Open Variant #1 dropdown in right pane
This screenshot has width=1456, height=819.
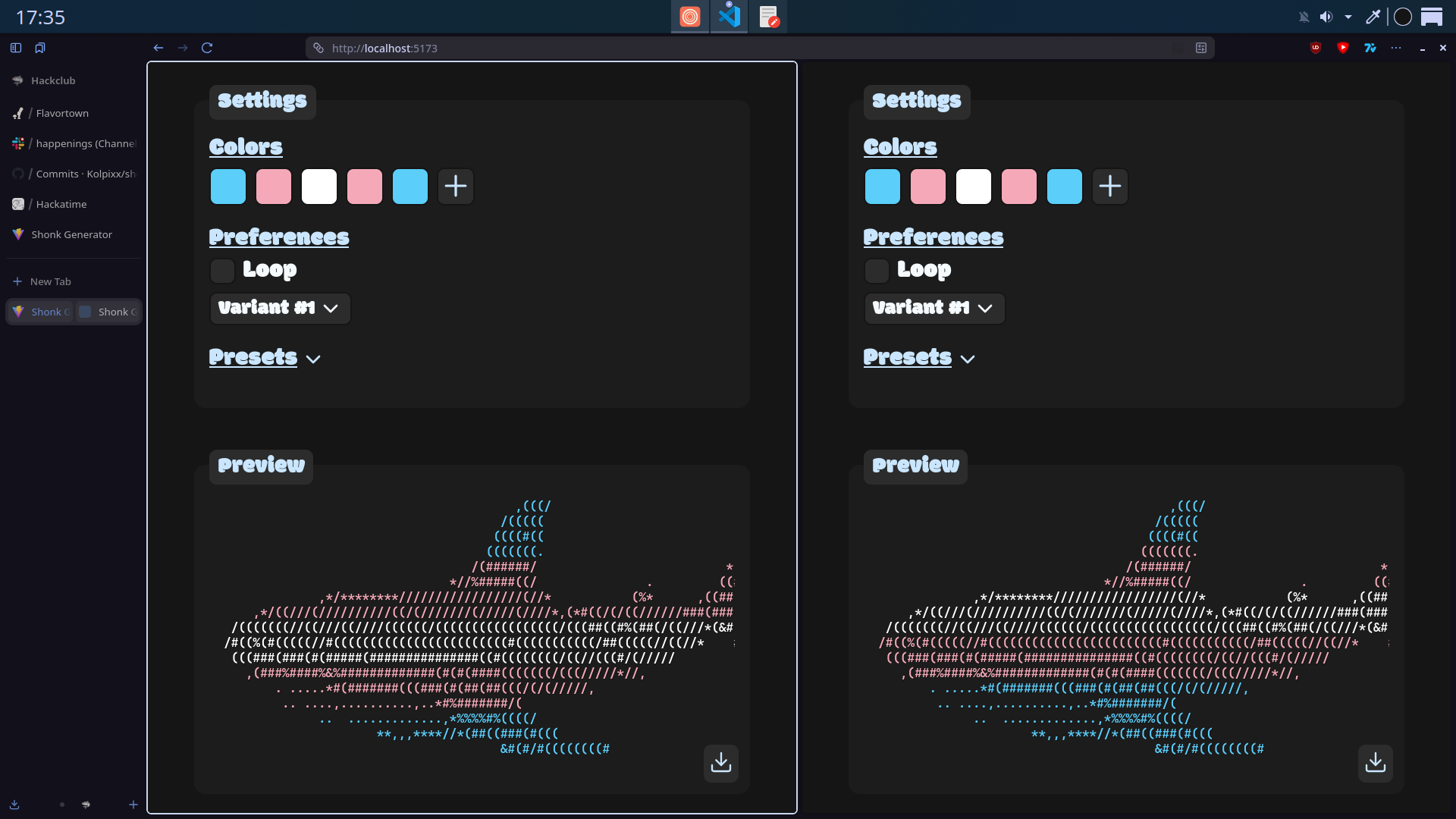pyautogui.click(x=934, y=309)
